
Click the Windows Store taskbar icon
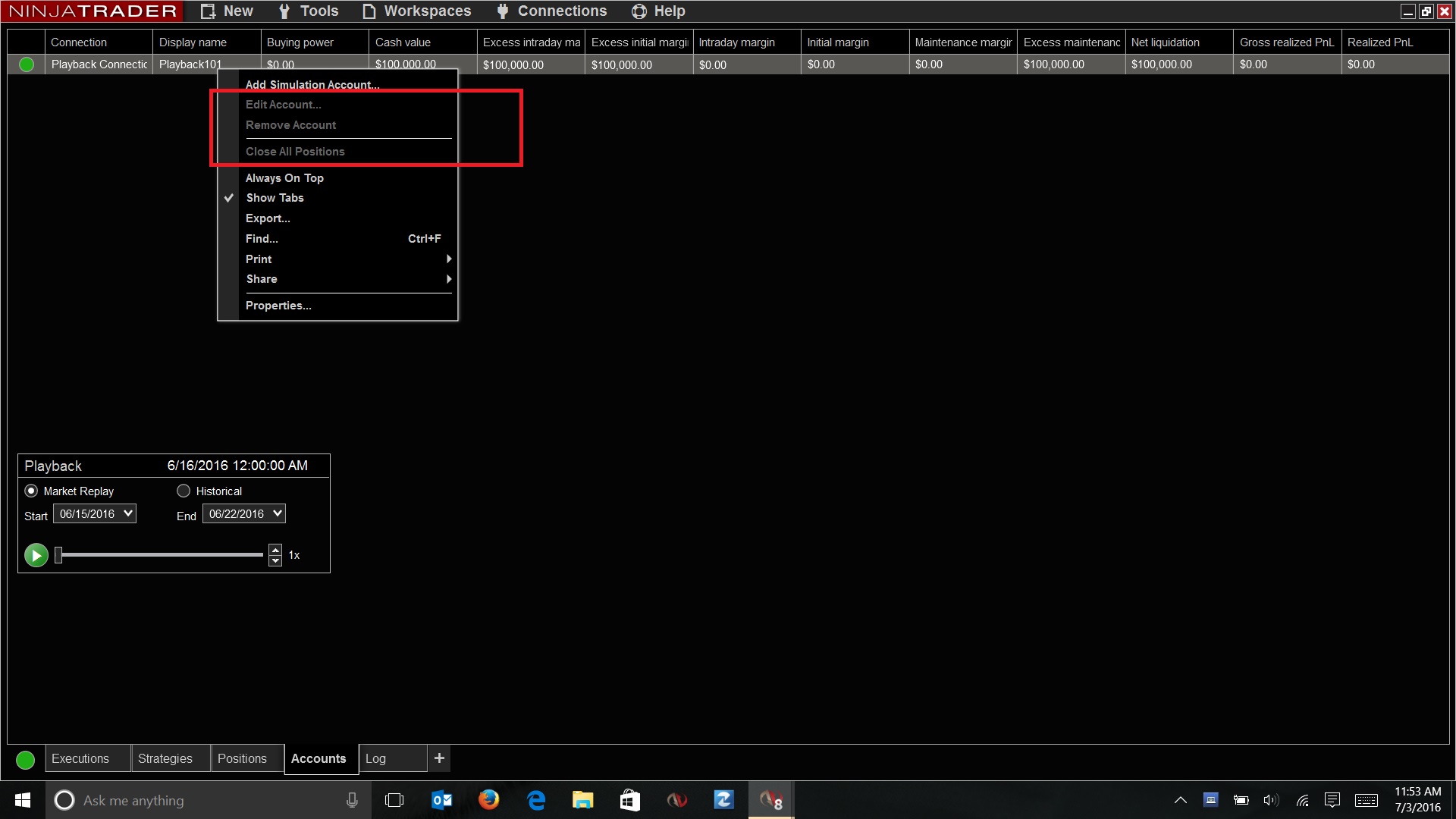pyautogui.click(x=629, y=800)
